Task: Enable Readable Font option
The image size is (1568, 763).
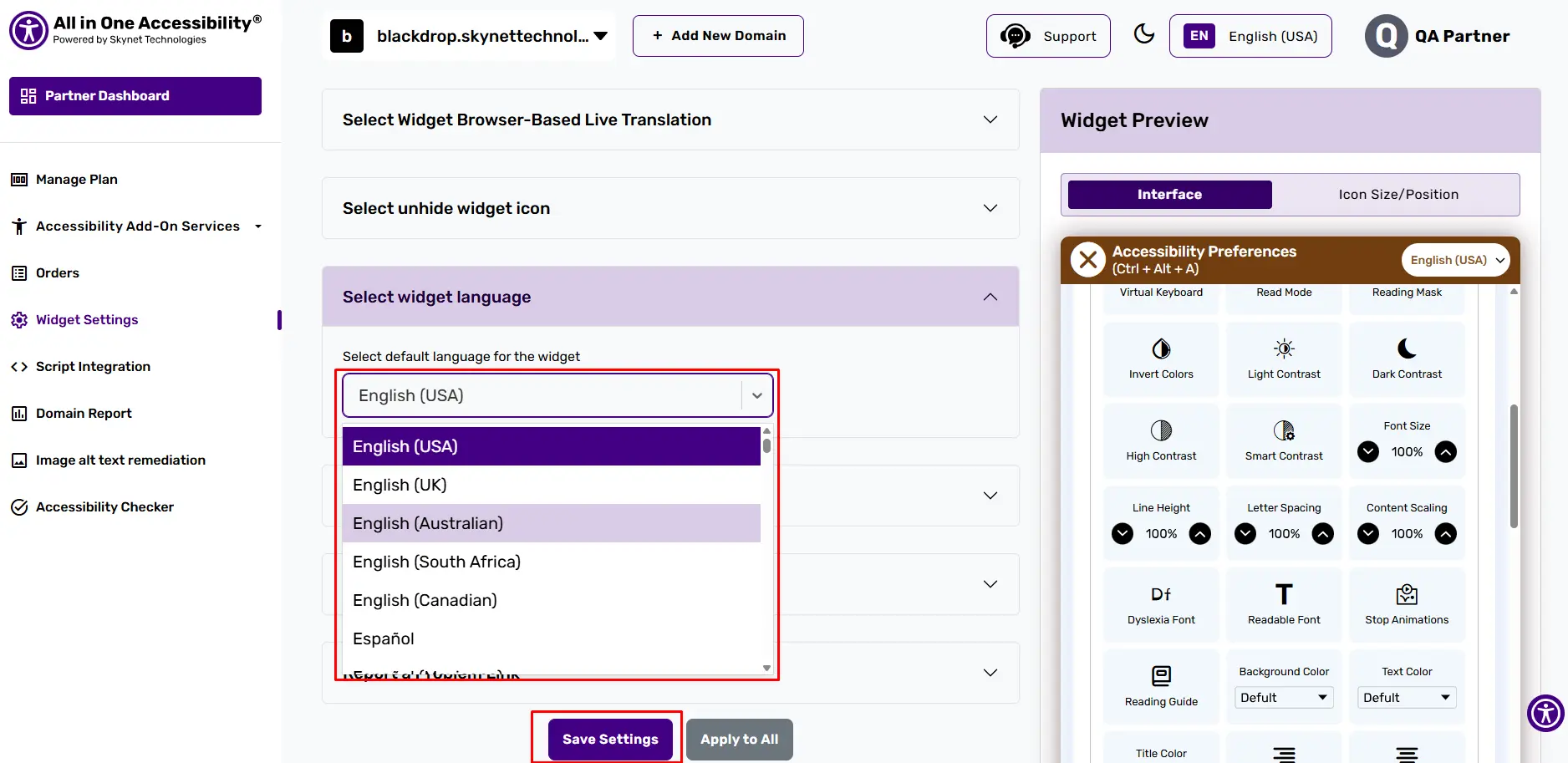Action: click(1284, 605)
